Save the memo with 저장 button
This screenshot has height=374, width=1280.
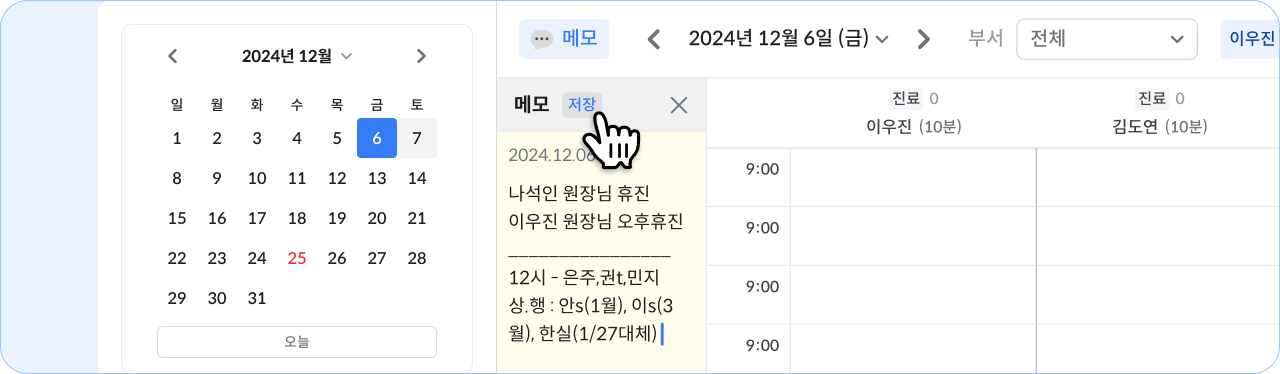click(x=582, y=104)
